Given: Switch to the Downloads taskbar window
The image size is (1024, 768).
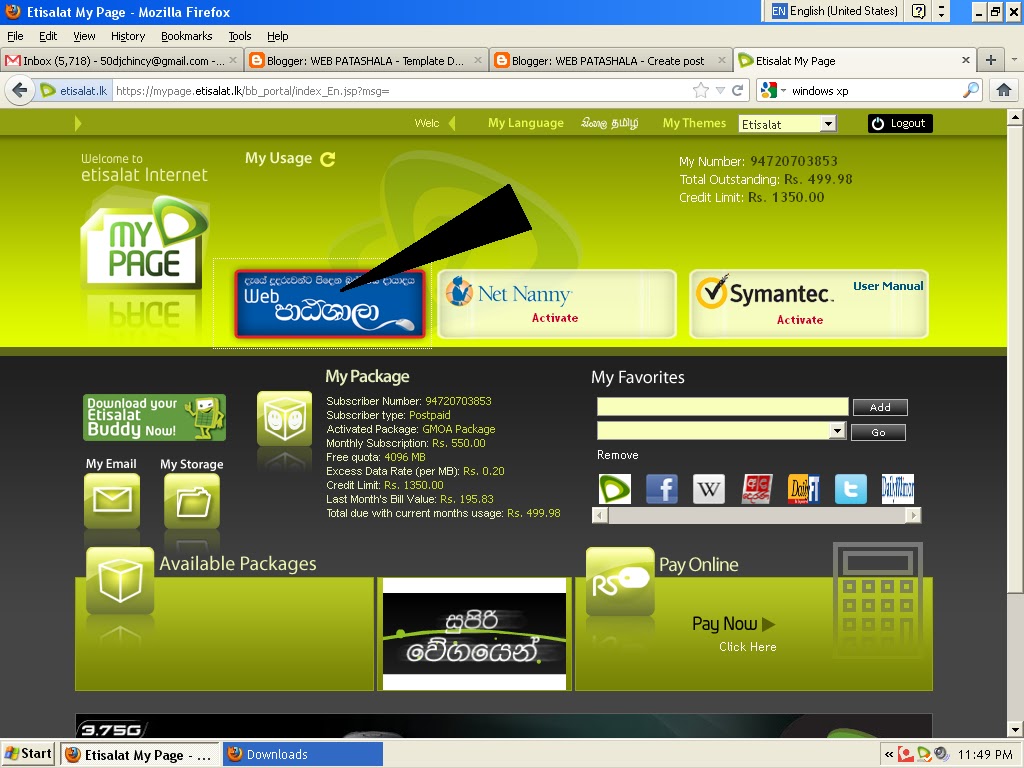Looking at the screenshot, I should coord(302,754).
